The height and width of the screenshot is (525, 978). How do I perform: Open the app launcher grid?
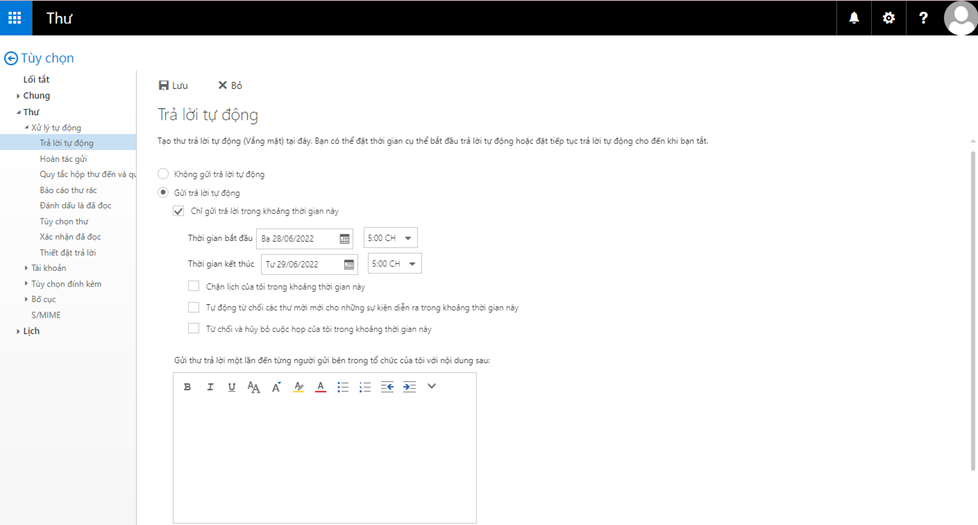point(15,18)
